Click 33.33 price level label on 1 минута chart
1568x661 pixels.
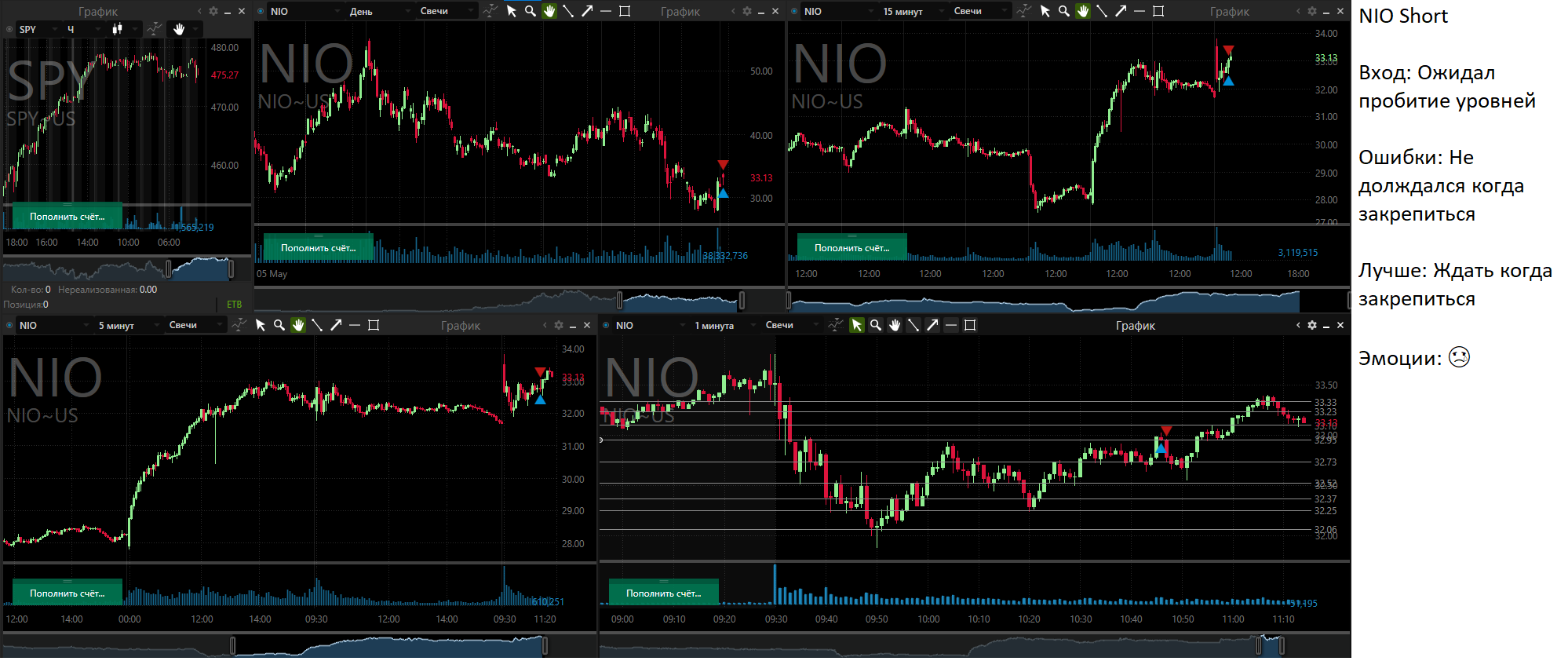(x=1326, y=402)
